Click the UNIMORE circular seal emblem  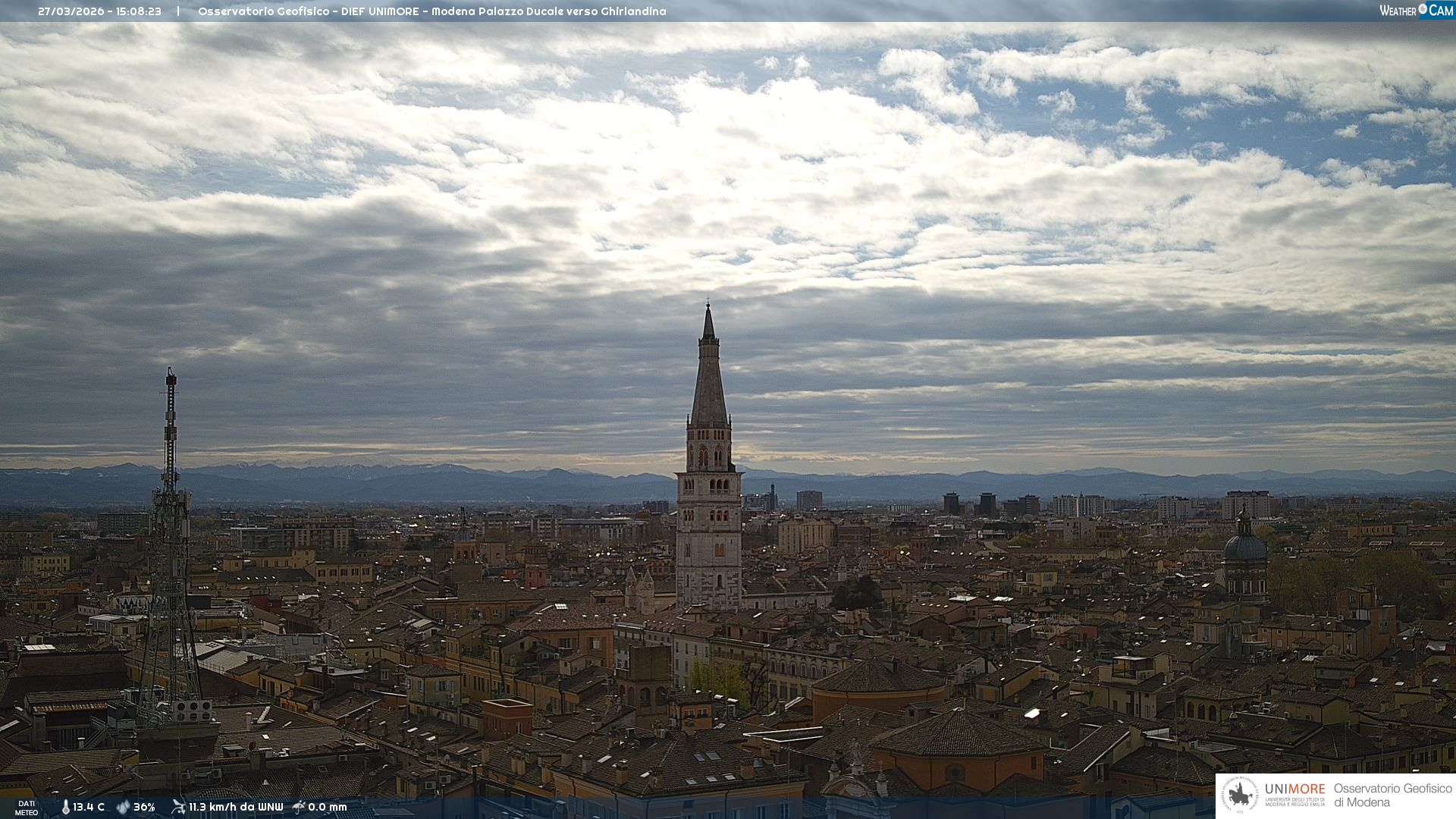(x=1241, y=795)
